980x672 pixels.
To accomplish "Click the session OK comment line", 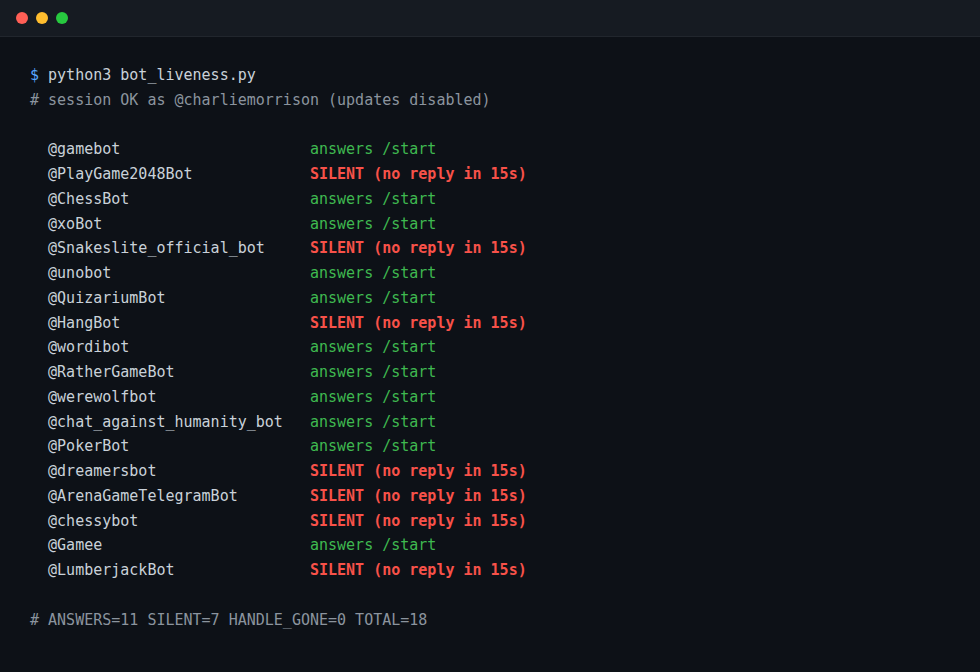I will (259, 100).
